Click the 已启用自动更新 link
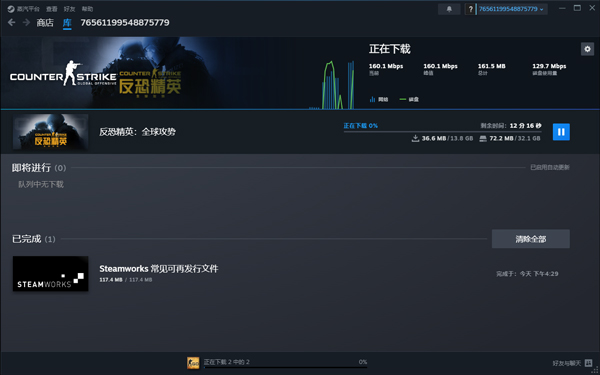This screenshot has height=375, width=600. coord(550,168)
